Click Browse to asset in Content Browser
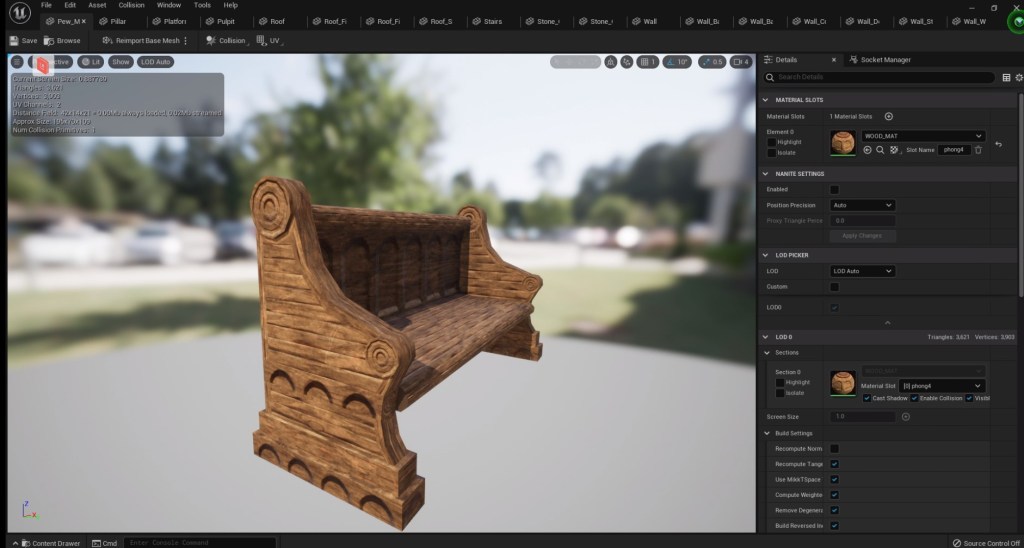The image size is (1024, 548). tap(62, 41)
